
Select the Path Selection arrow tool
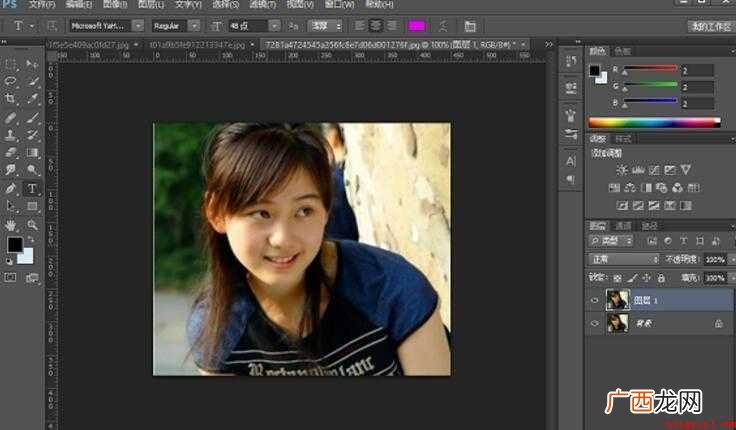tap(10, 206)
